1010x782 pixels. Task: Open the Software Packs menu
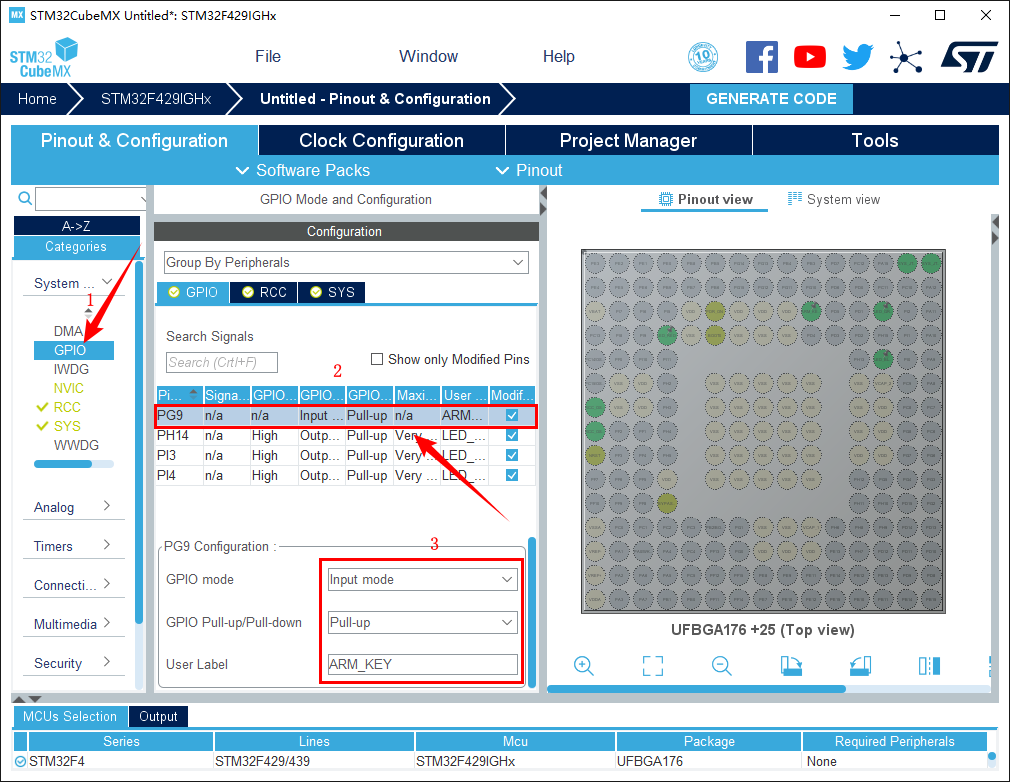[x=303, y=170]
